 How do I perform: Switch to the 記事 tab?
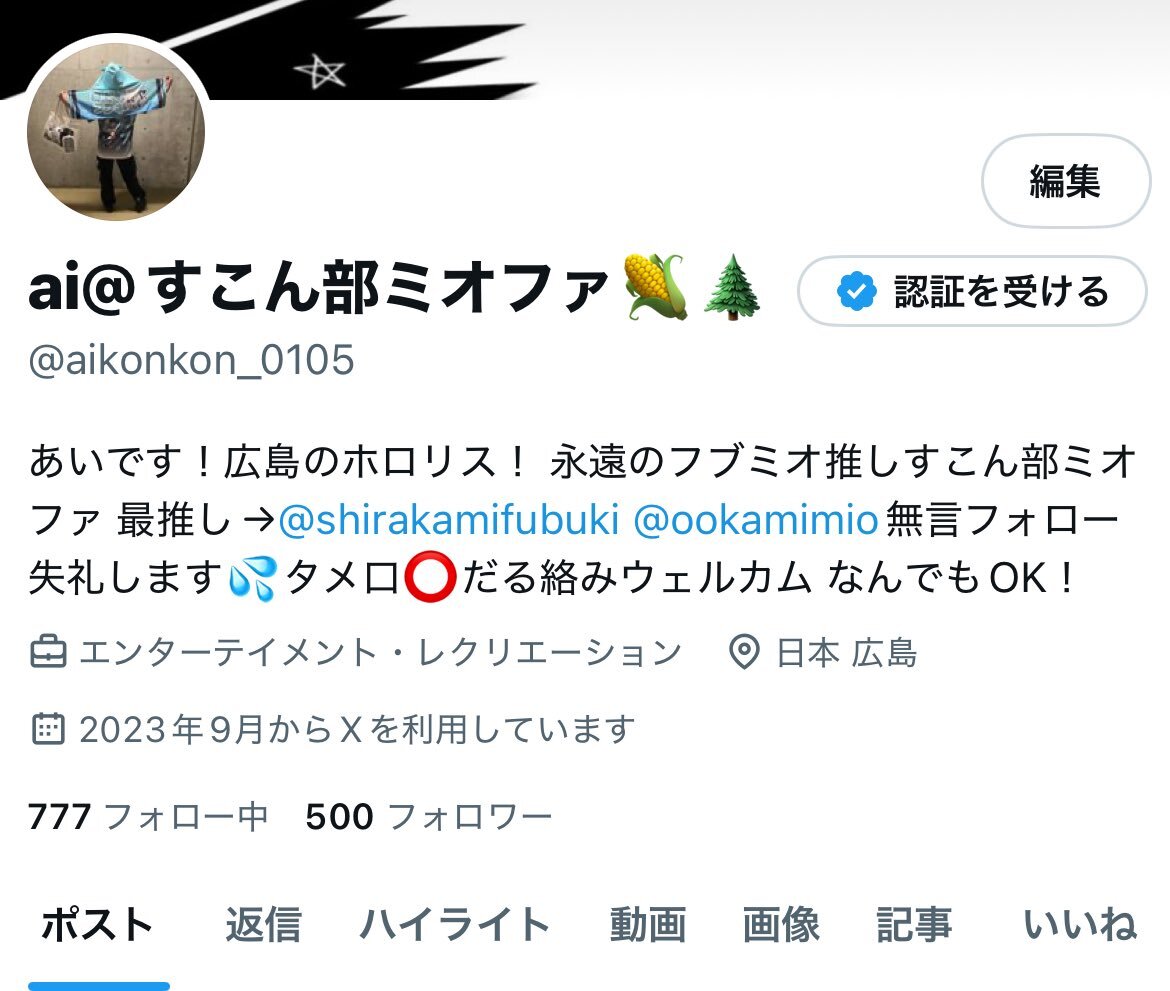(x=914, y=925)
